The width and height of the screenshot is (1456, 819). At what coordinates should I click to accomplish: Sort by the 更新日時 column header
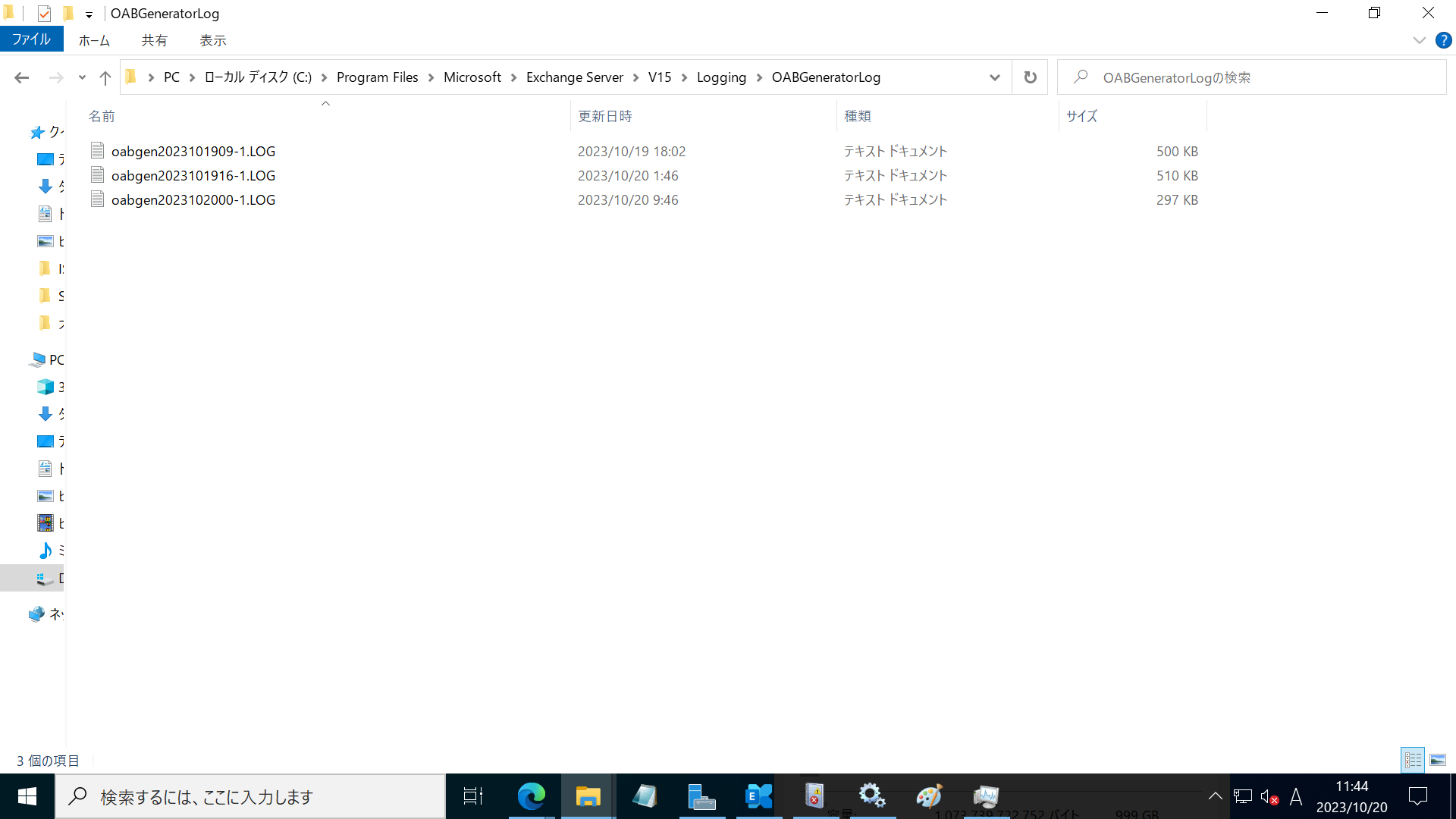pyautogui.click(x=605, y=116)
